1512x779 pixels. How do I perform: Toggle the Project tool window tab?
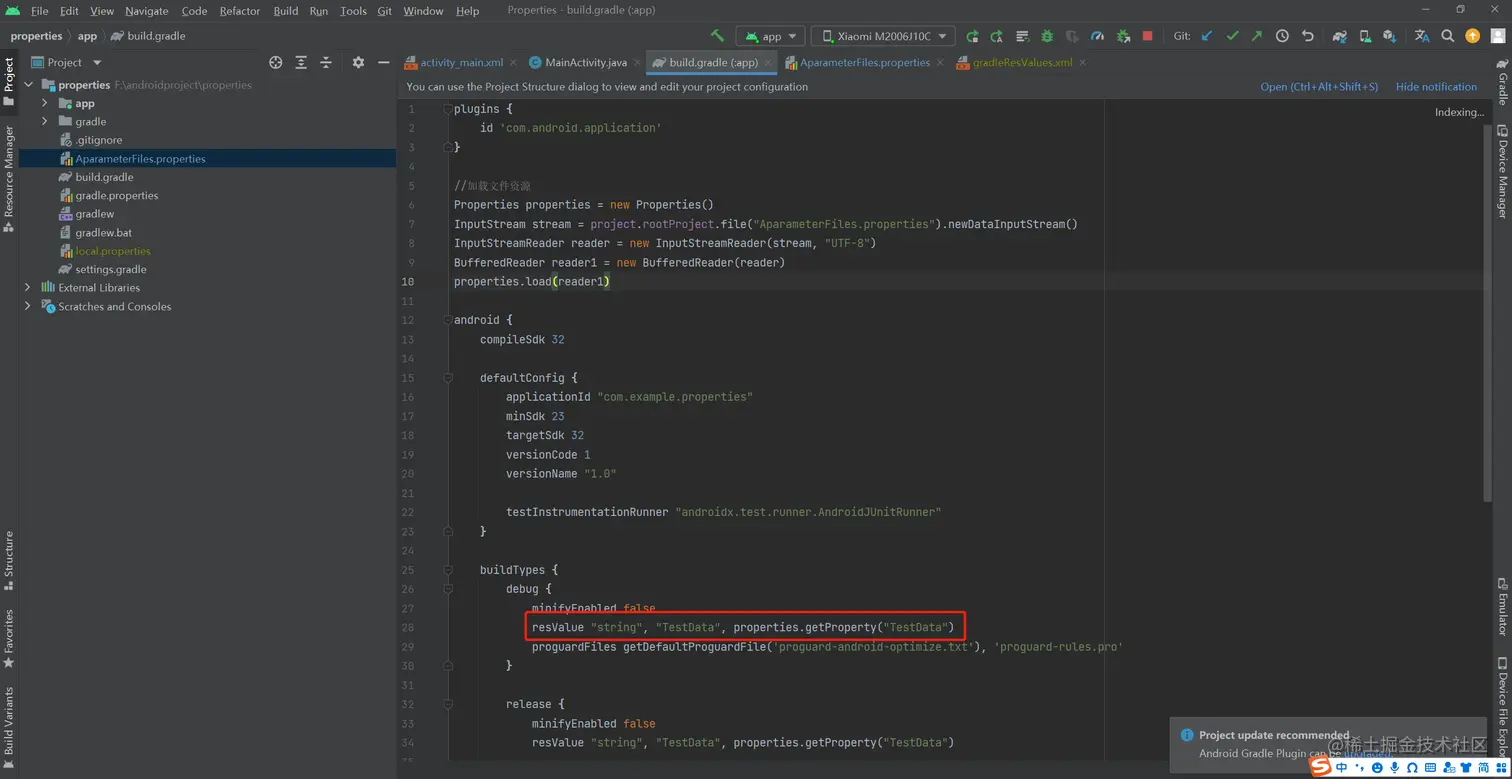pyautogui.click(x=9, y=81)
